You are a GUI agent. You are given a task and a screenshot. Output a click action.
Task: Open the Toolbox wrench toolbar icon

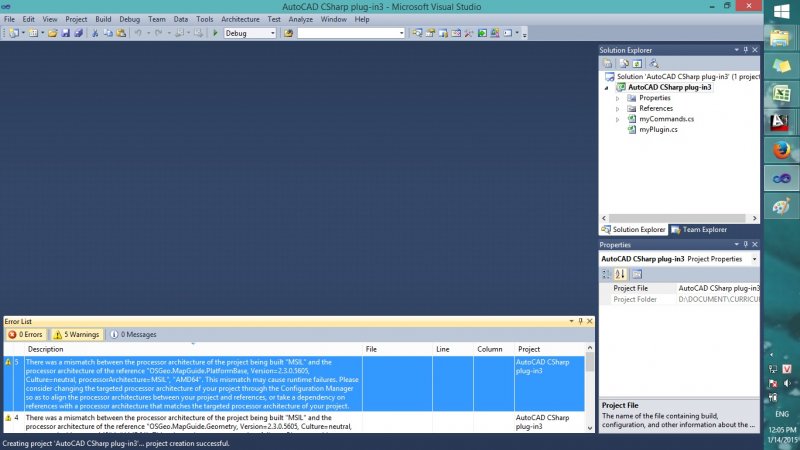tap(469, 33)
